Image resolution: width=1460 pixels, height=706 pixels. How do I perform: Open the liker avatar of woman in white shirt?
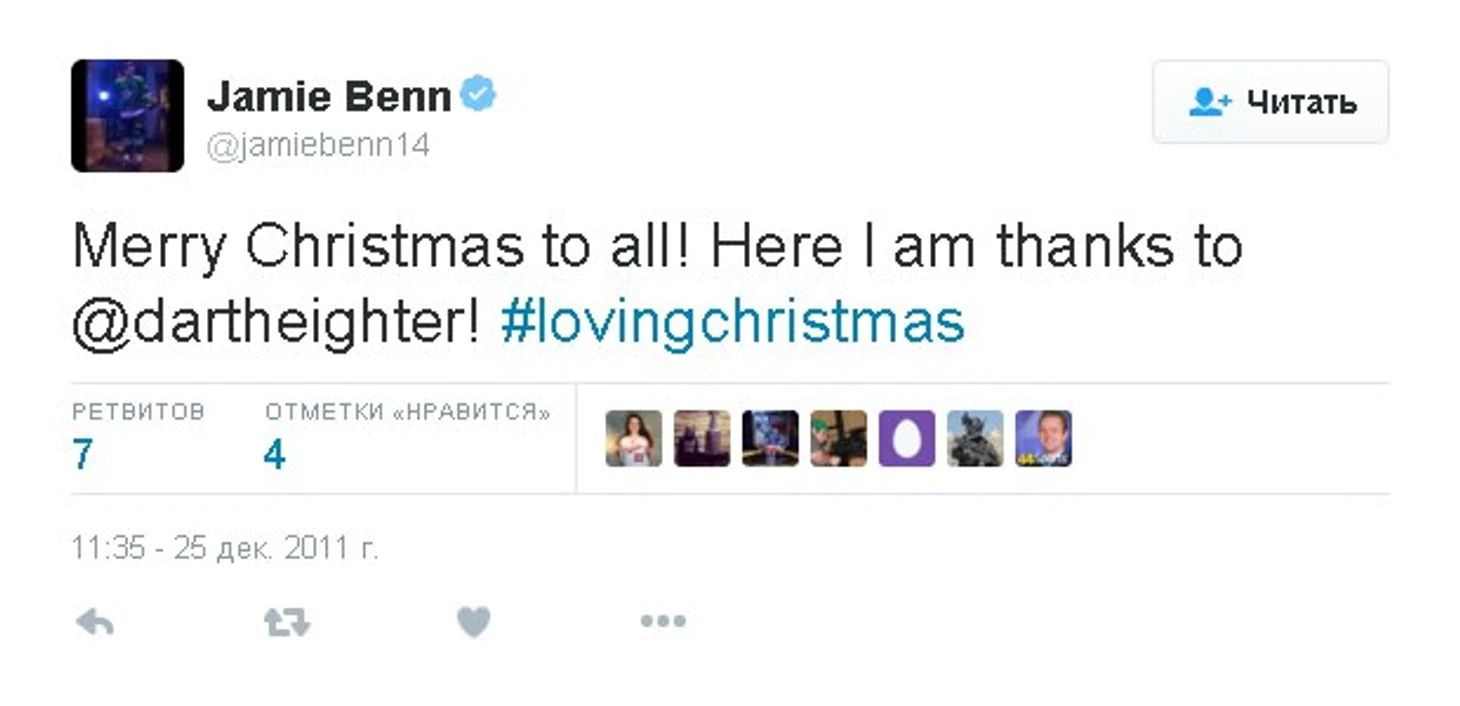[634, 438]
